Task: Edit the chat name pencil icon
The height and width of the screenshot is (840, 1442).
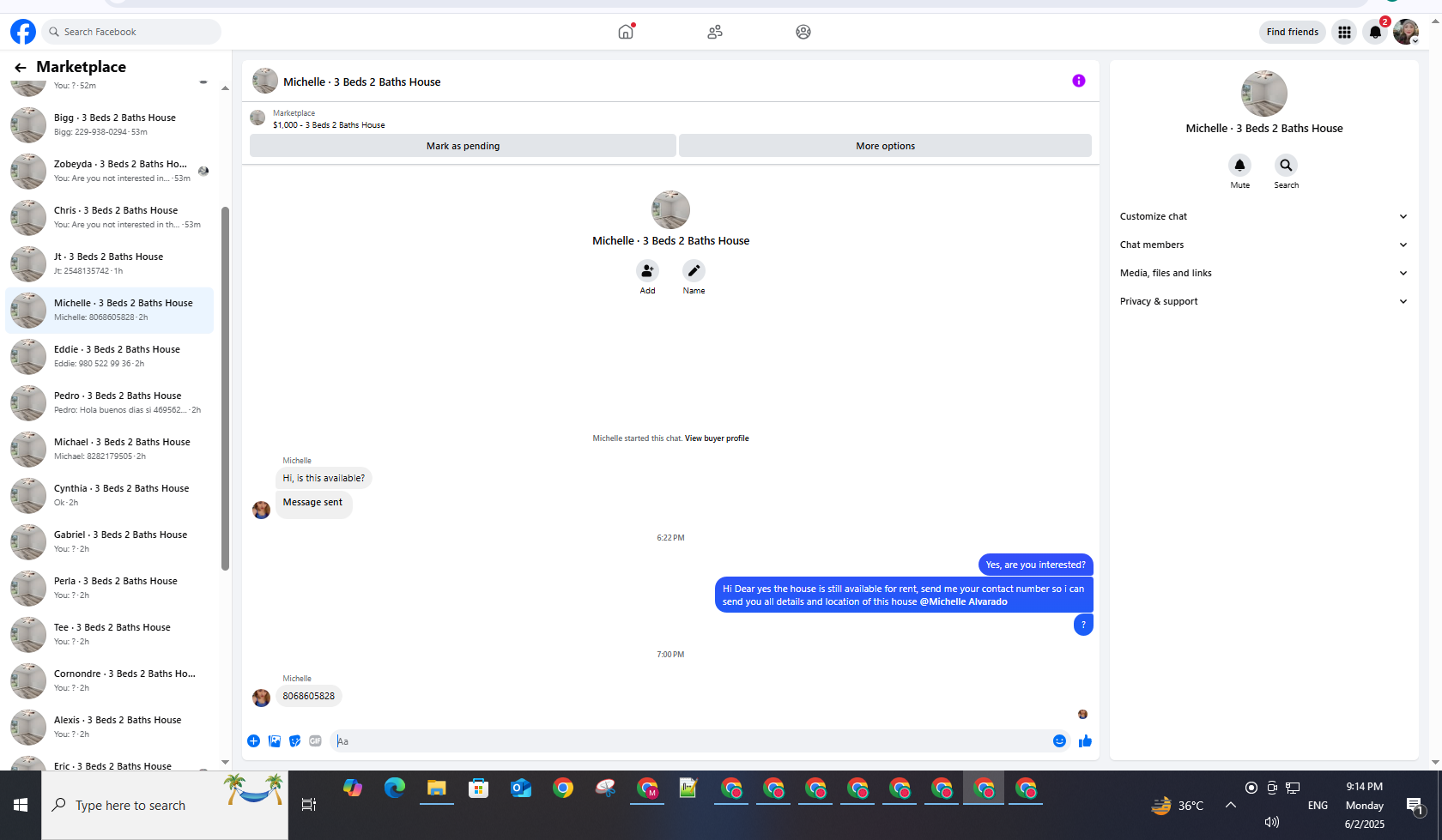Action: coord(694,271)
